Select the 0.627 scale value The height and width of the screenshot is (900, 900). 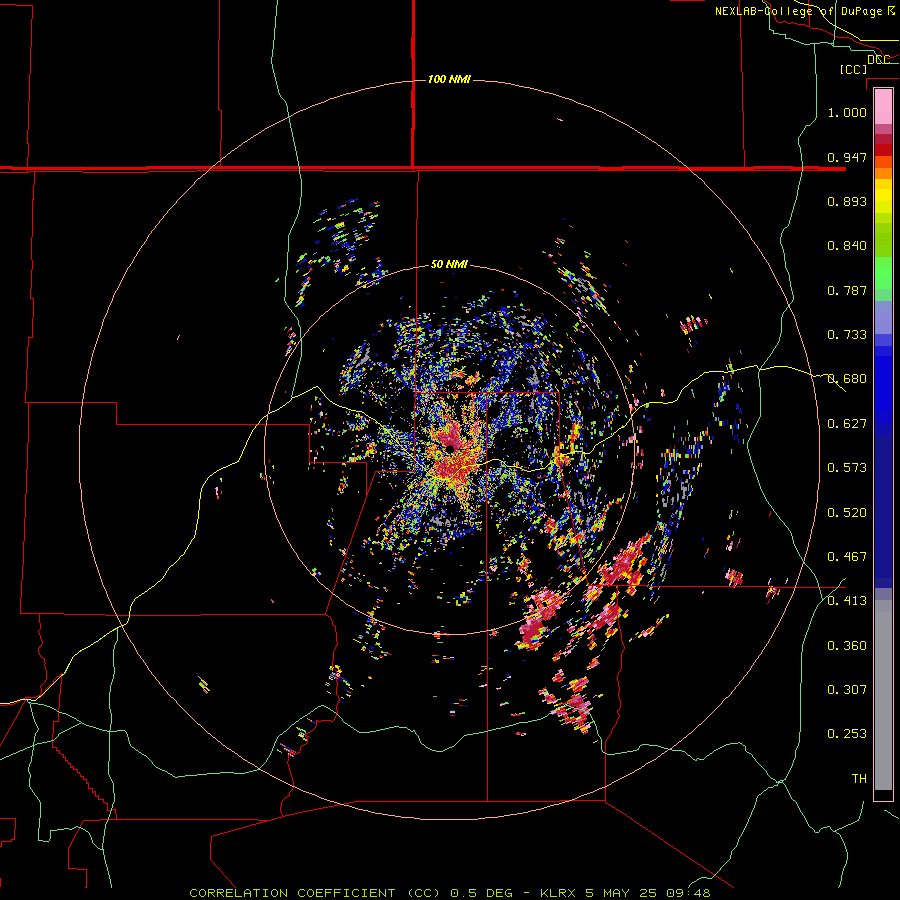pos(847,424)
